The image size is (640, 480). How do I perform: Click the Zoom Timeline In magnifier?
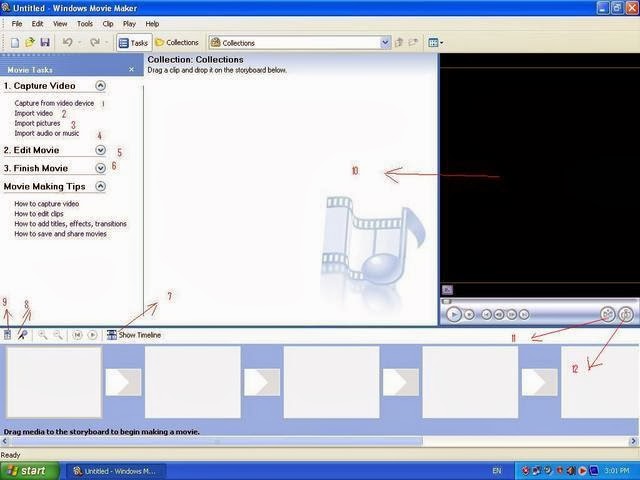pos(42,335)
